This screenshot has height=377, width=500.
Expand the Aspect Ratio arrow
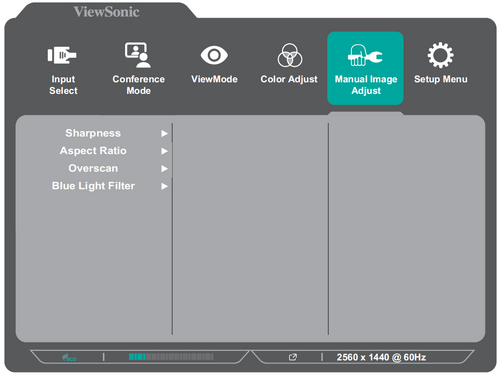point(164,151)
